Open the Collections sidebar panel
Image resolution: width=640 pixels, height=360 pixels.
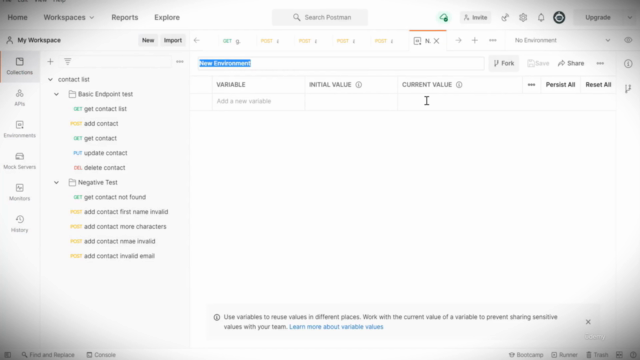(x=20, y=66)
